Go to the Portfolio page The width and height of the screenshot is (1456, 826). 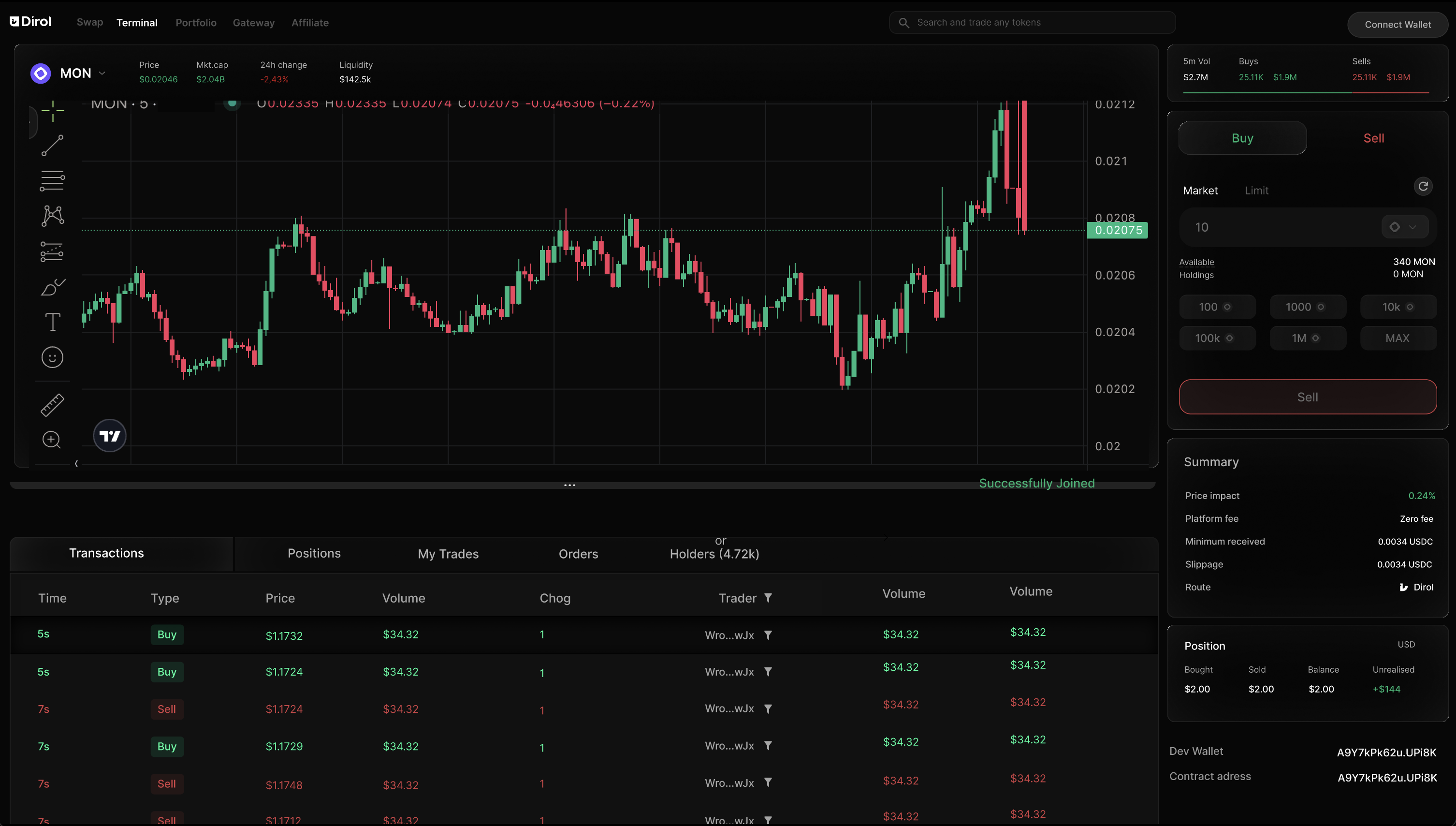[196, 23]
